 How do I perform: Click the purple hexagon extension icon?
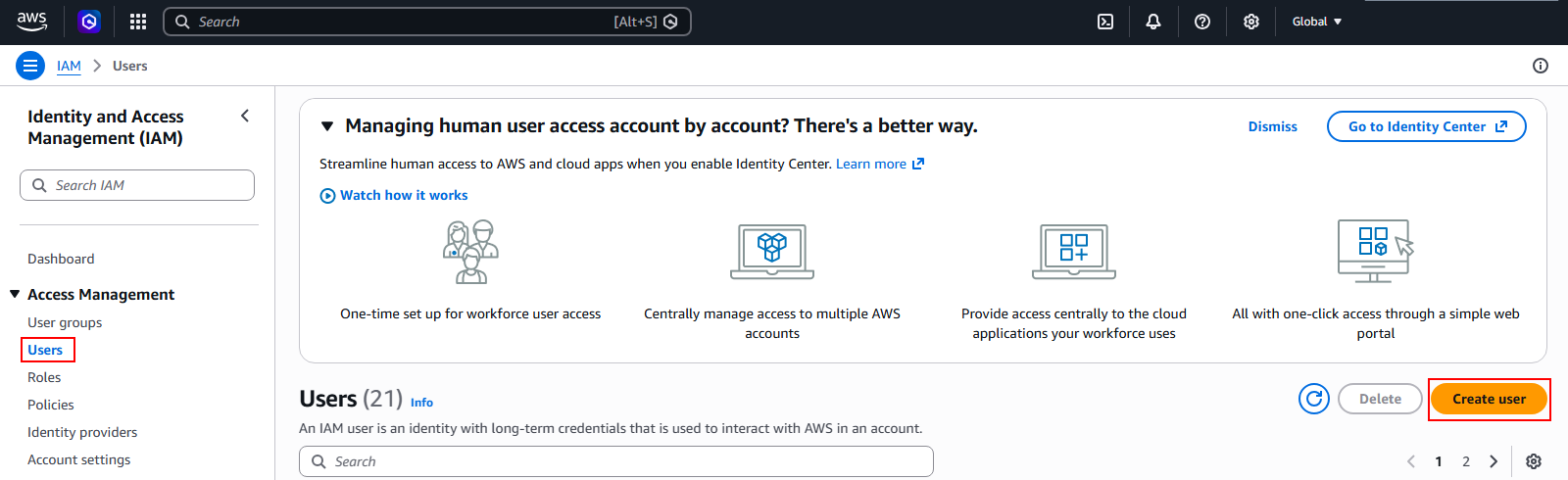point(89,21)
